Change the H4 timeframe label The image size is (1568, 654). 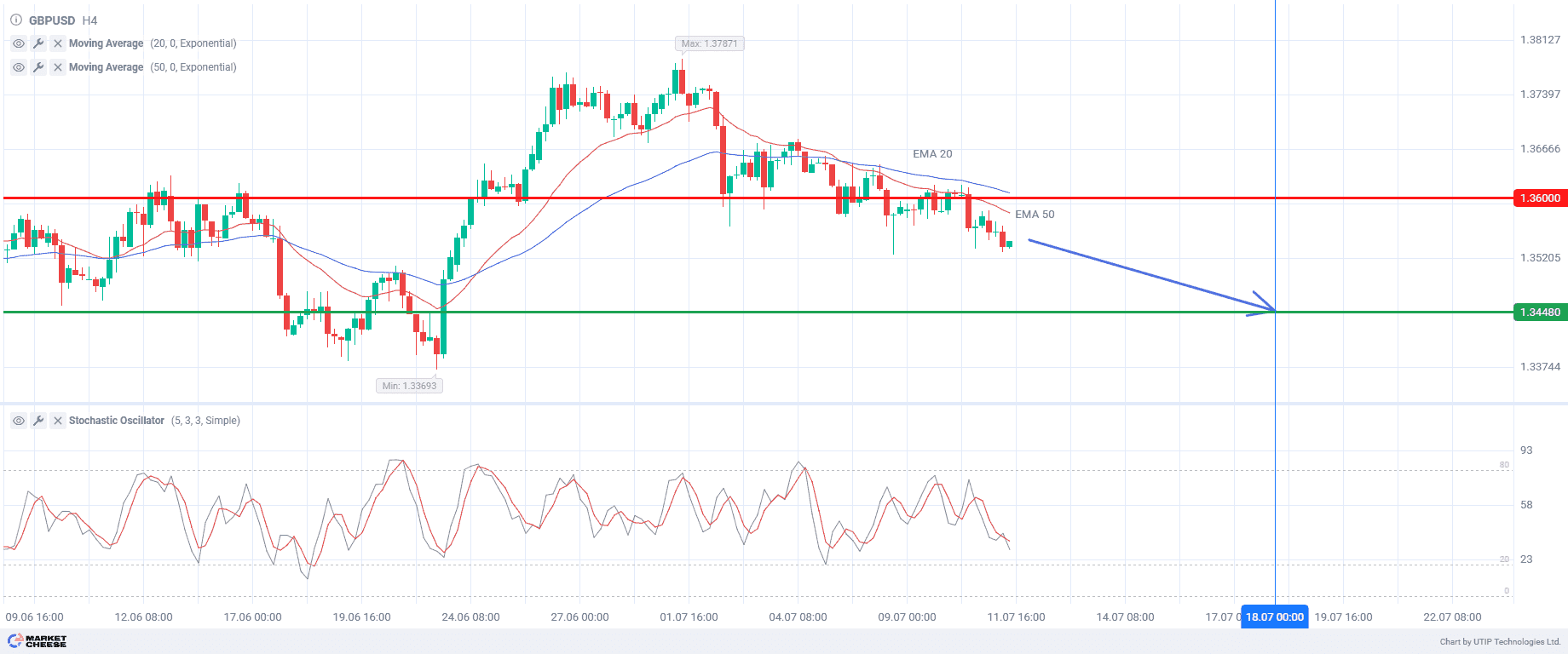point(89,20)
